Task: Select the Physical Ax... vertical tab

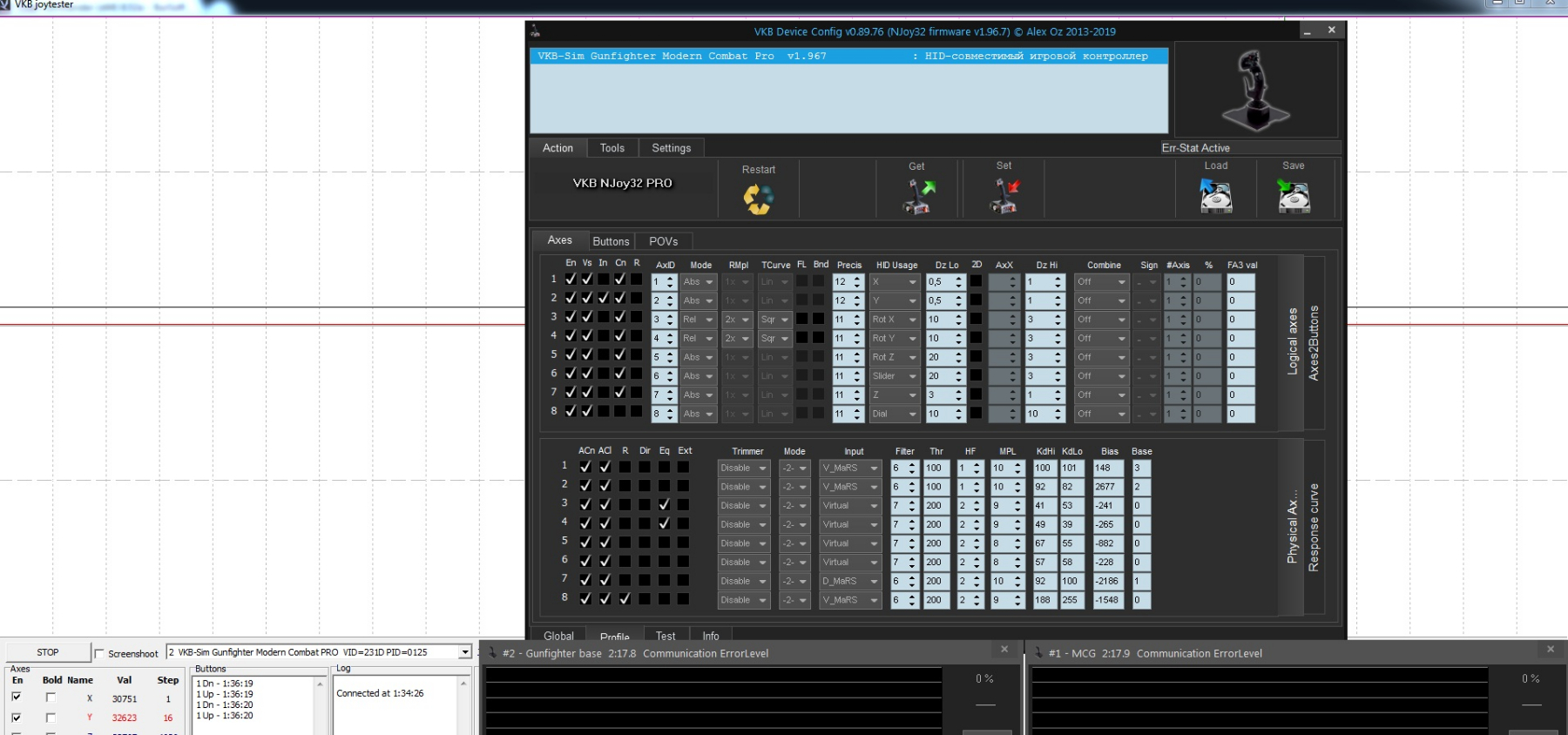Action: click(1292, 528)
